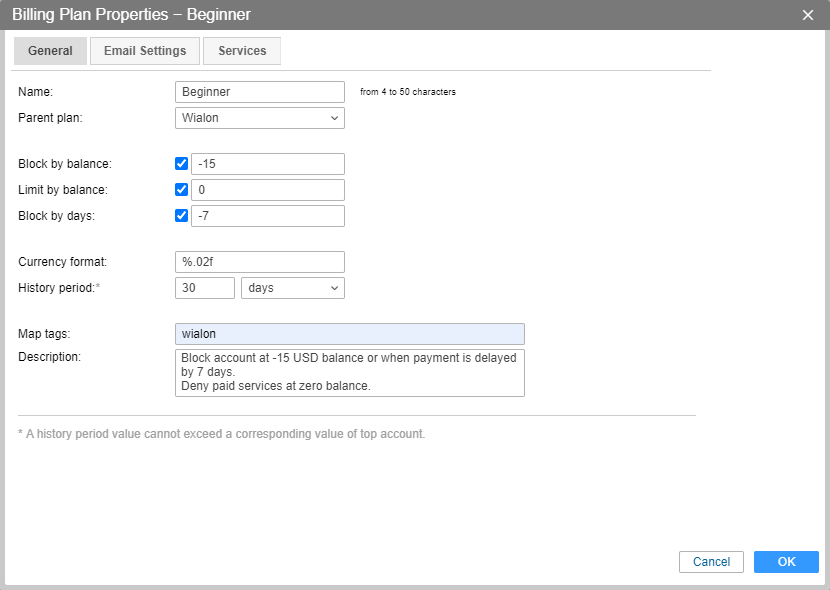
Task: Uncheck the Limit by balance checkbox
Action: click(x=181, y=190)
